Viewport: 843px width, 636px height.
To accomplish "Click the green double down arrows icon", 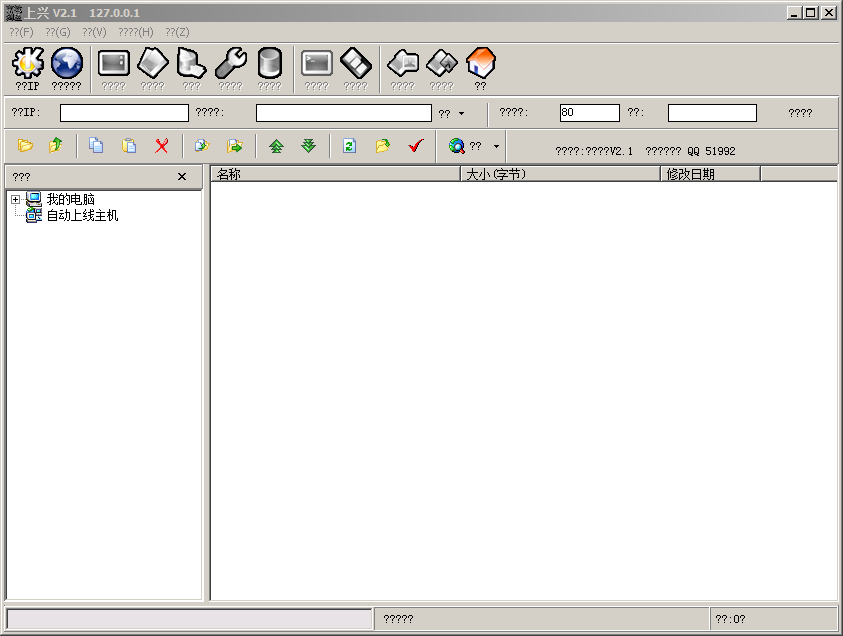I will pyautogui.click(x=309, y=146).
